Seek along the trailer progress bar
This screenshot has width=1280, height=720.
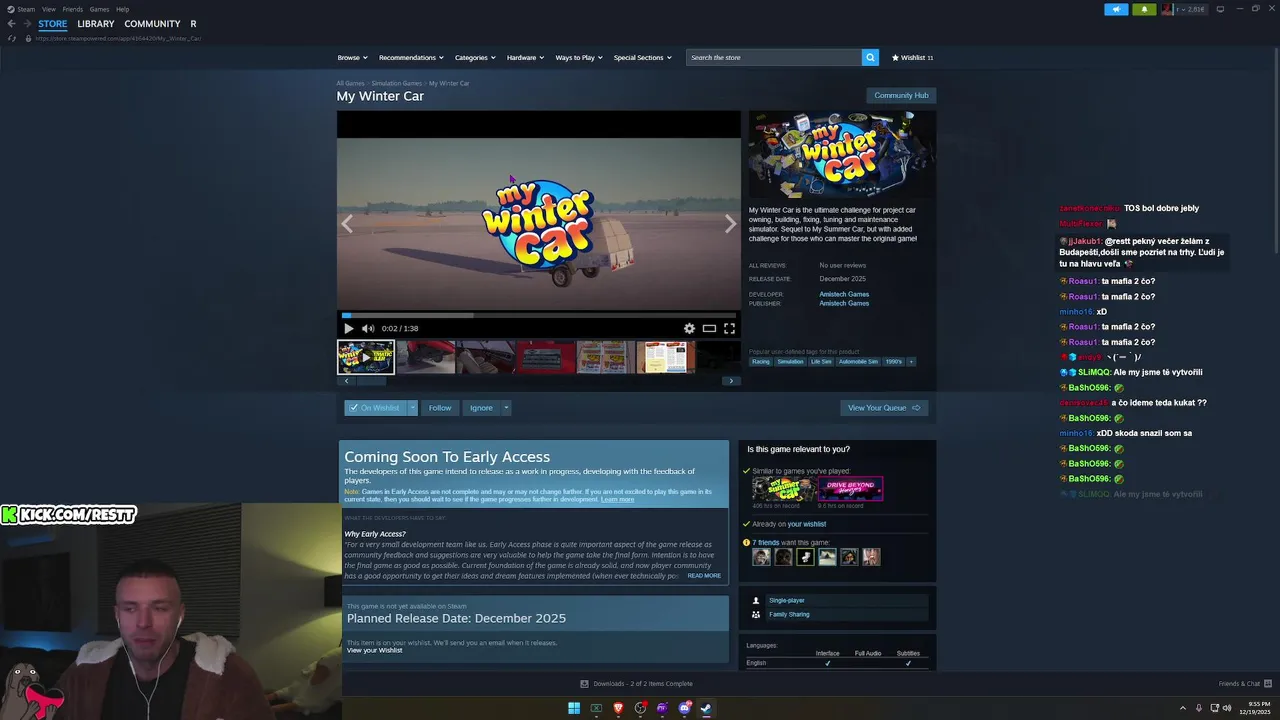pos(539,315)
